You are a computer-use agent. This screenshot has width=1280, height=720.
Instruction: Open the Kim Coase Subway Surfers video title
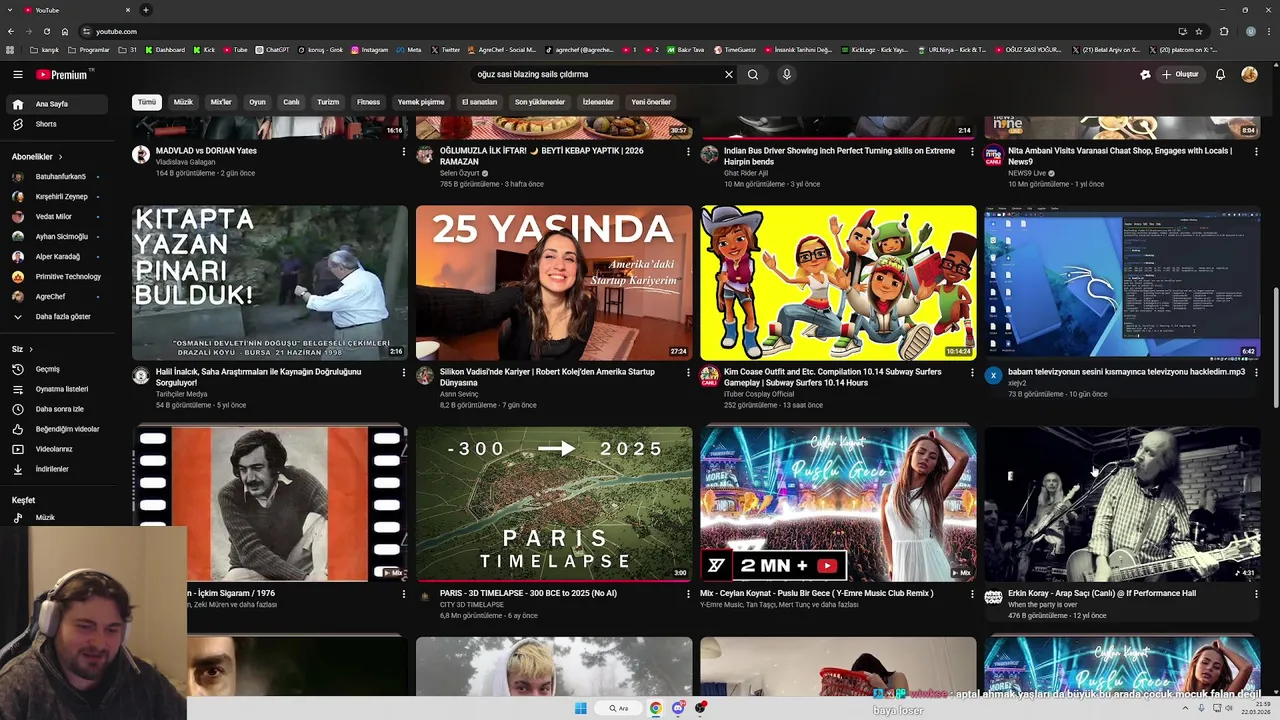[833, 377]
